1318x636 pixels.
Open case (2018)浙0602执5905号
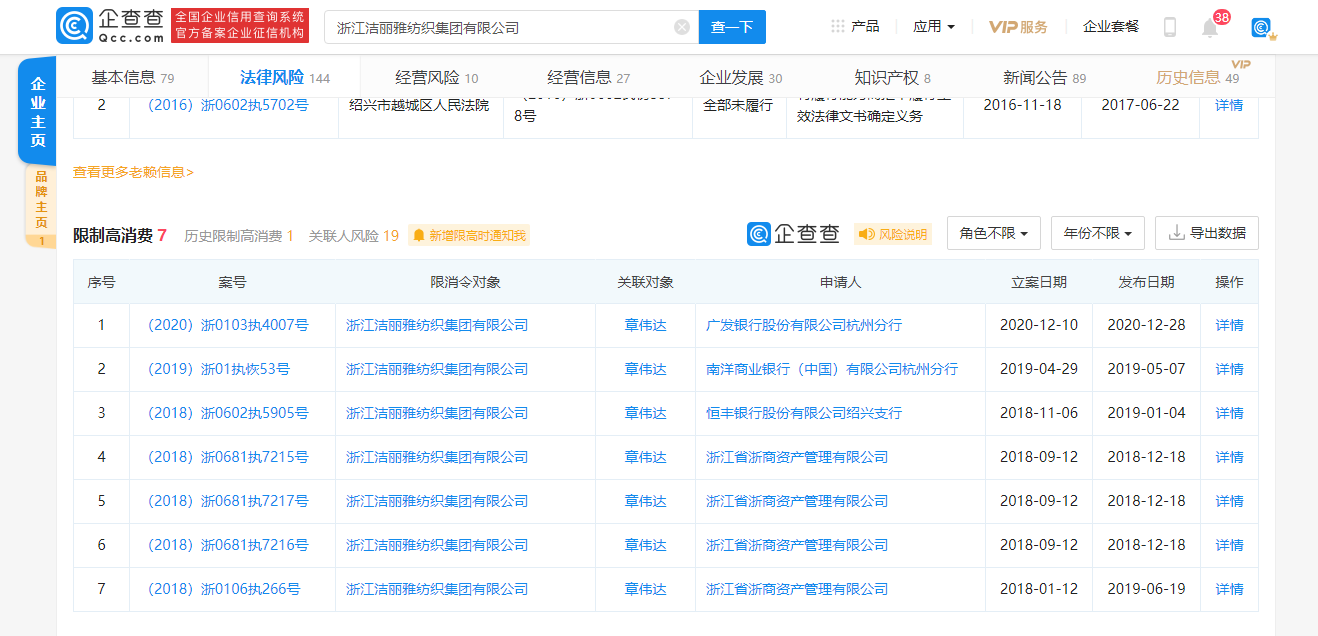[x=228, y=413]
